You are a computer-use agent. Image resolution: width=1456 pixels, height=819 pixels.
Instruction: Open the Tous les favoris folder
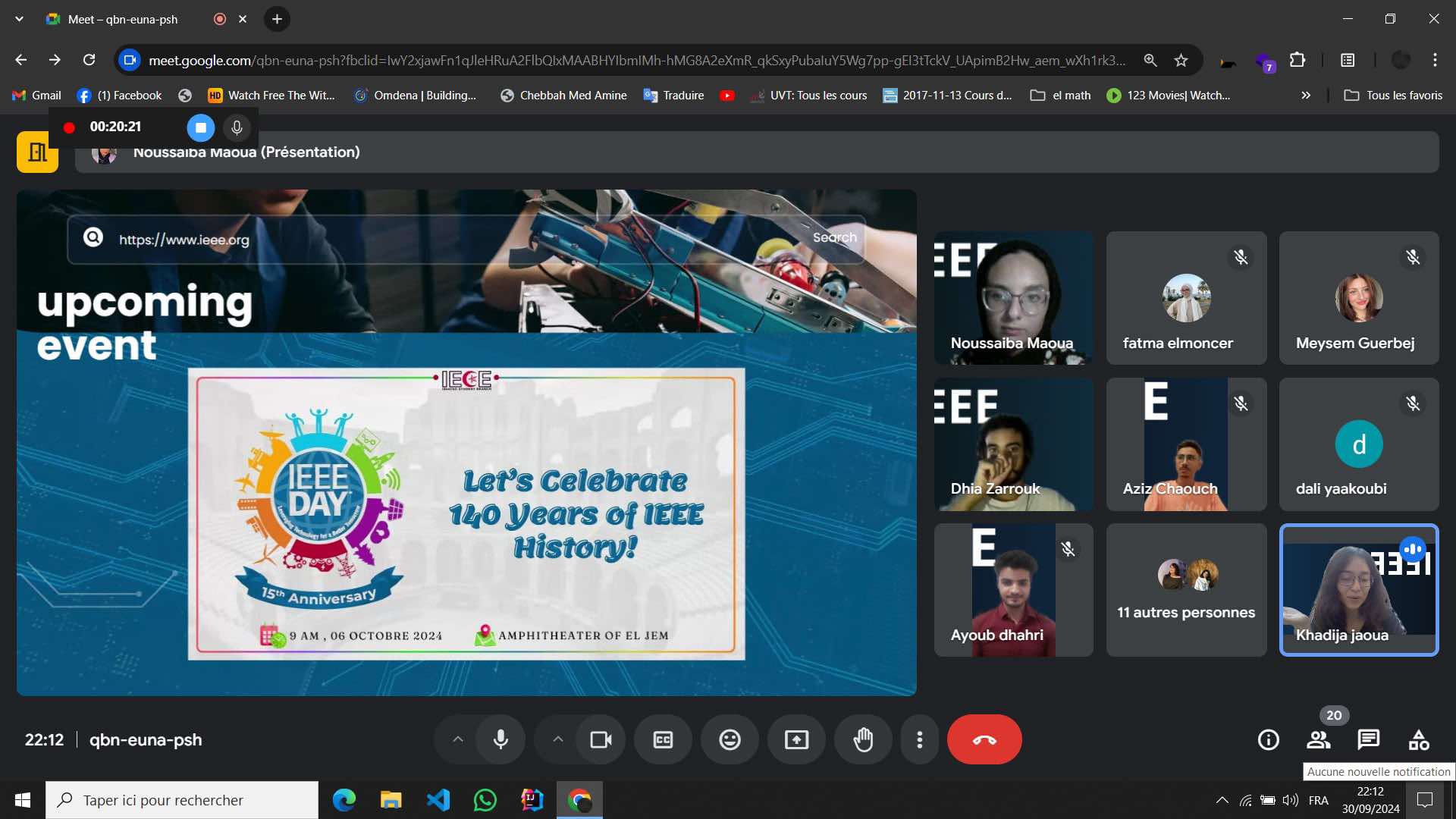coord(1393,96)
